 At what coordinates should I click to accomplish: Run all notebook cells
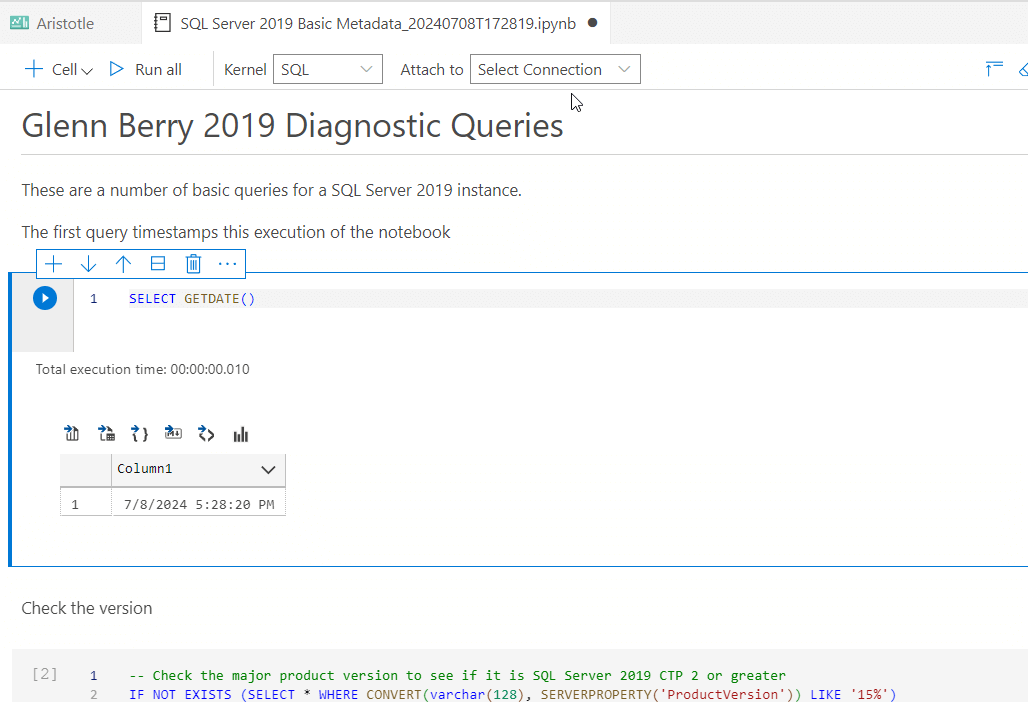tap(146, 69)
